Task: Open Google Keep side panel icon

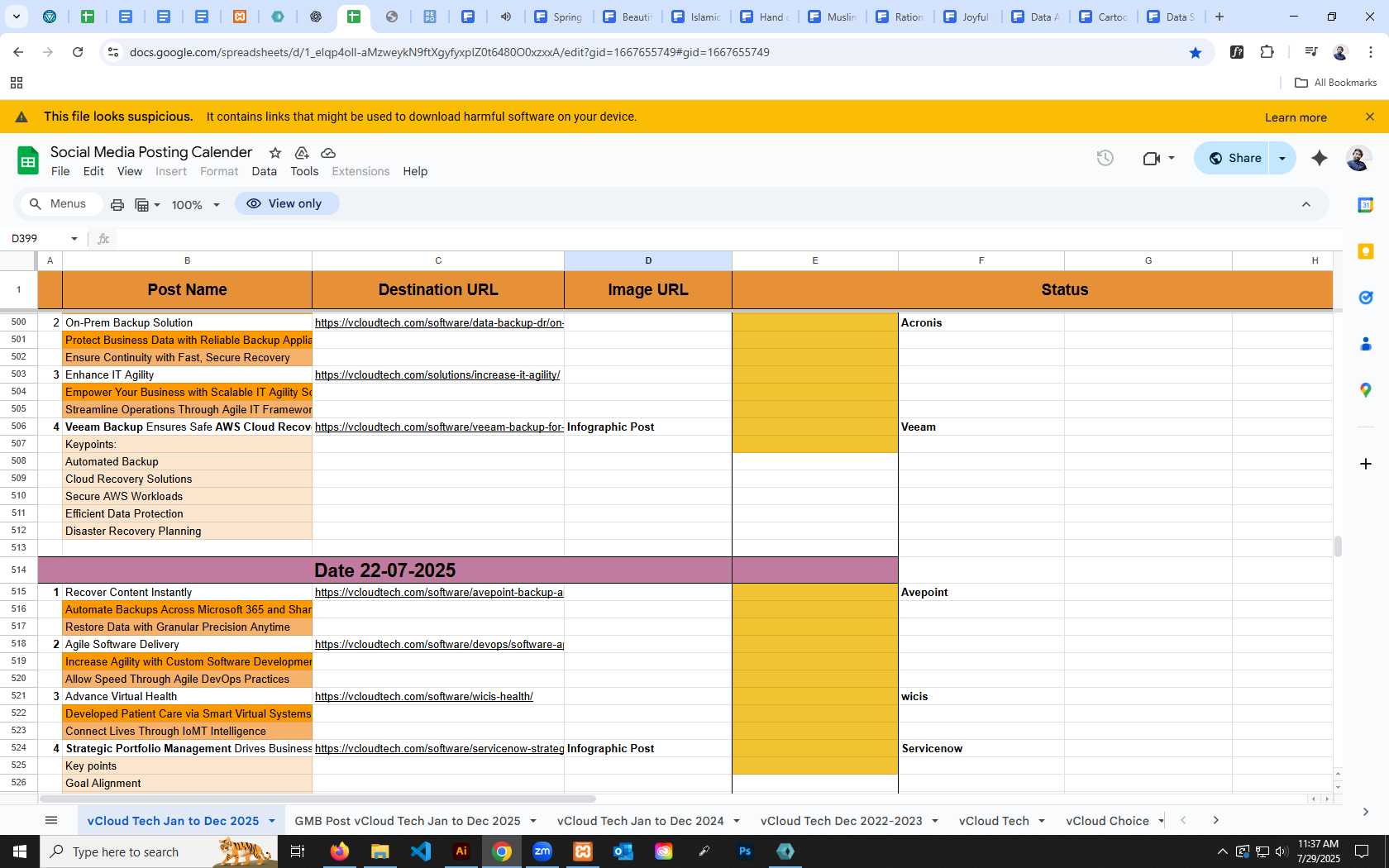Action: 1366,251
